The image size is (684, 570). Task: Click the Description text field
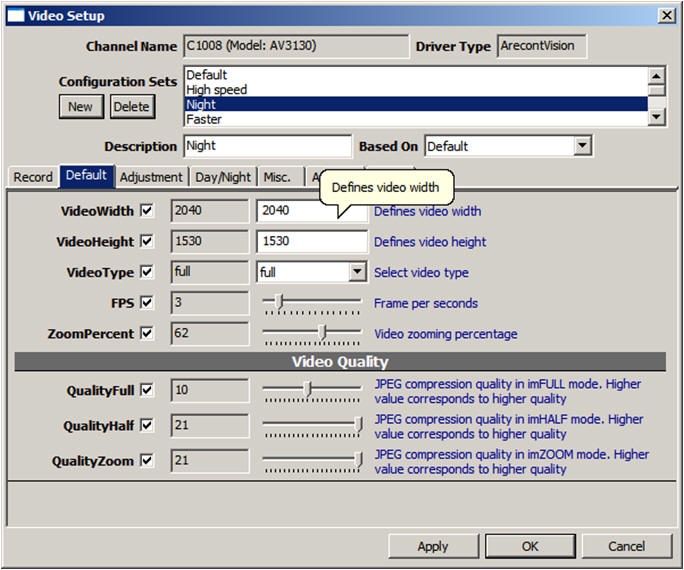tap(267, 146)
